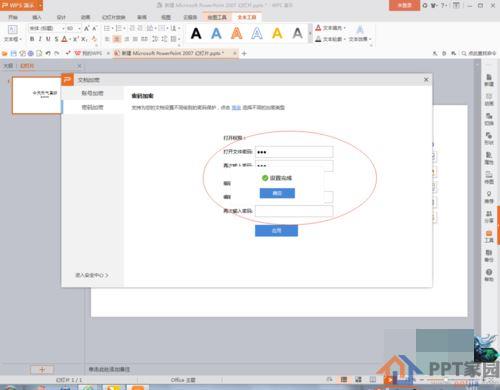This screenshot has height=390, width=500.
Task: Select slide 1 thumbnail in the slide panel
Action: tap(36, 95)
